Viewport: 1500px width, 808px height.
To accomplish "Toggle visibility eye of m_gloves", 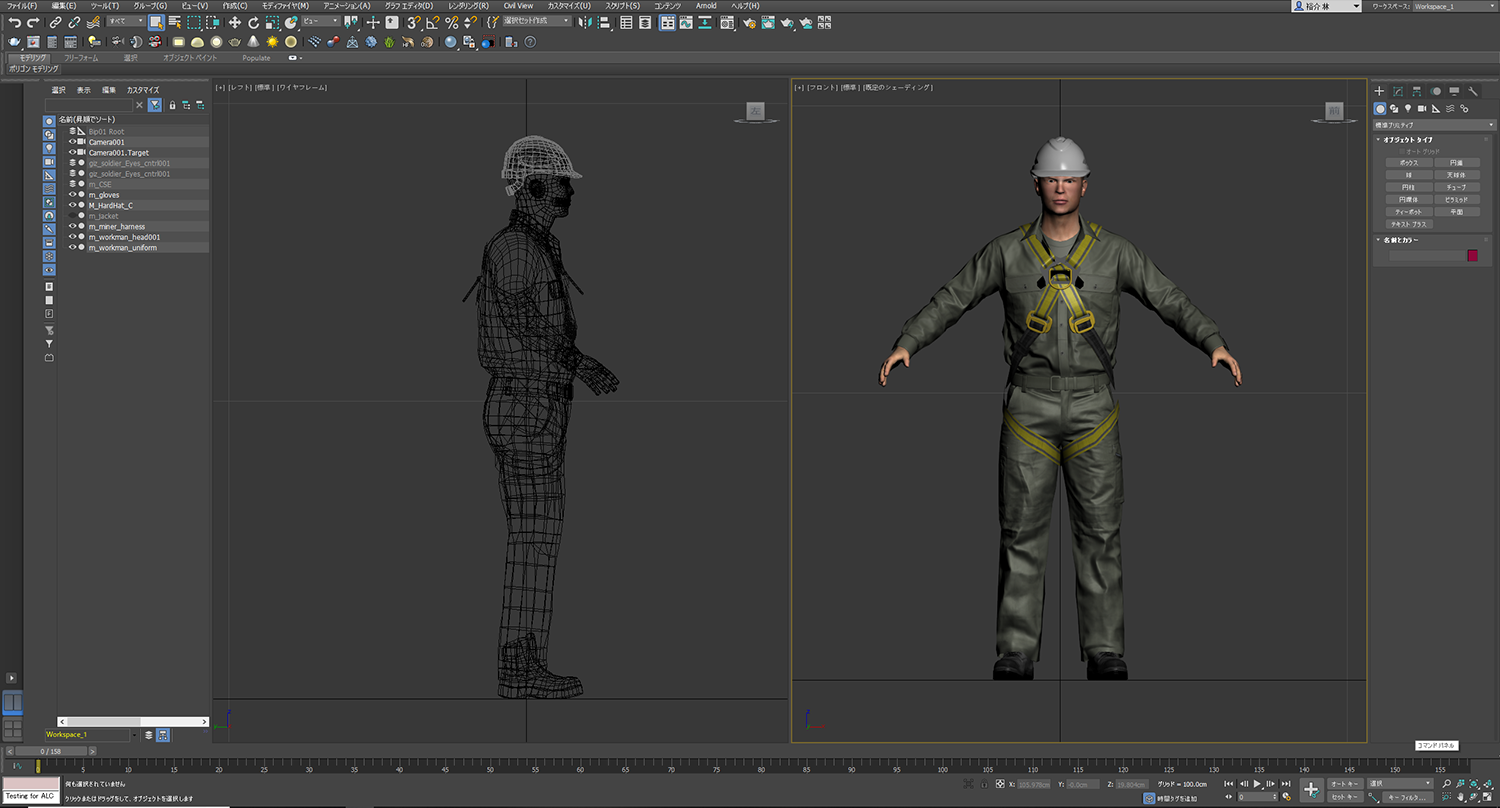I will [73, 195].
